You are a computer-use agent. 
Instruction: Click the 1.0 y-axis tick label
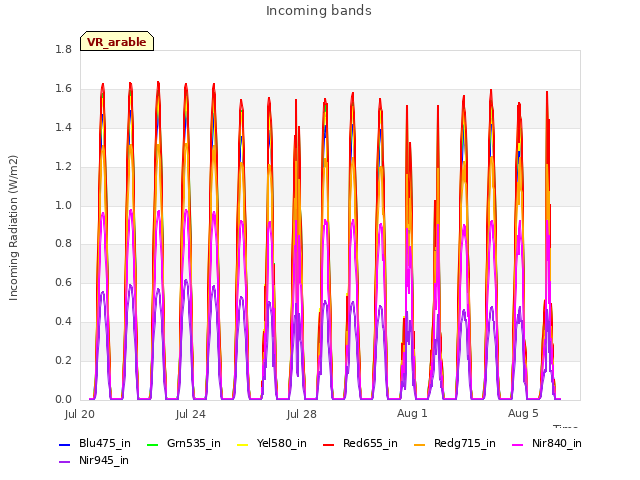64,205
